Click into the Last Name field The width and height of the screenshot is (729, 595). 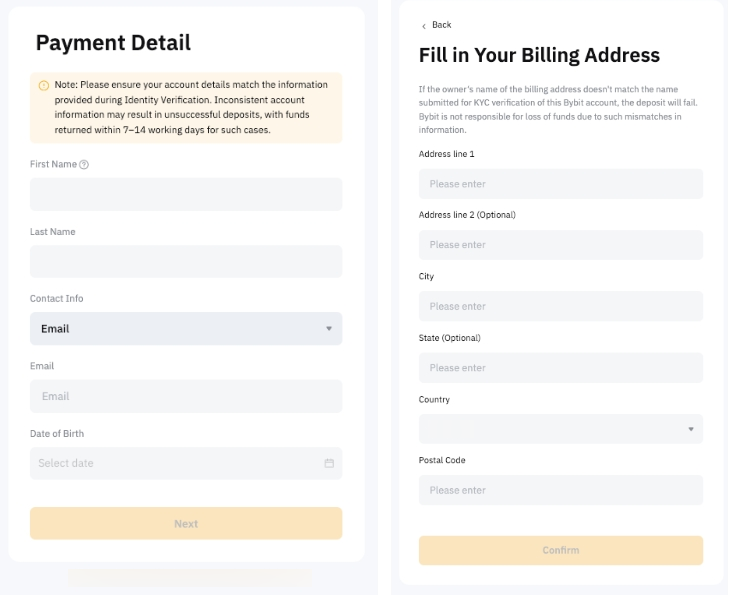pyautogui.click(x=186, y=261)
